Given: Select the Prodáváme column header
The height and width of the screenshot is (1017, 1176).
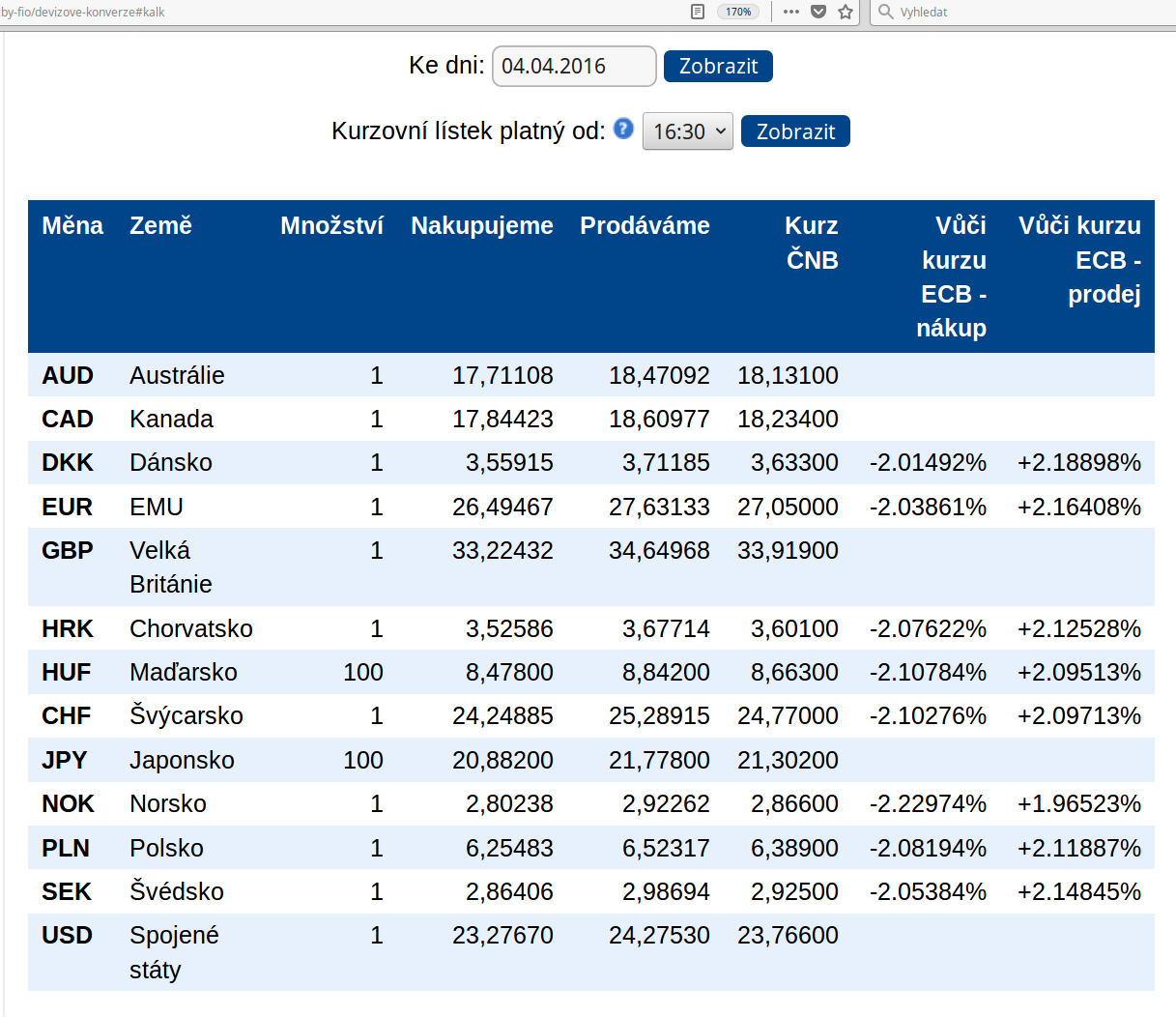Looking at the screenshot, I should (x=645, y=225).
